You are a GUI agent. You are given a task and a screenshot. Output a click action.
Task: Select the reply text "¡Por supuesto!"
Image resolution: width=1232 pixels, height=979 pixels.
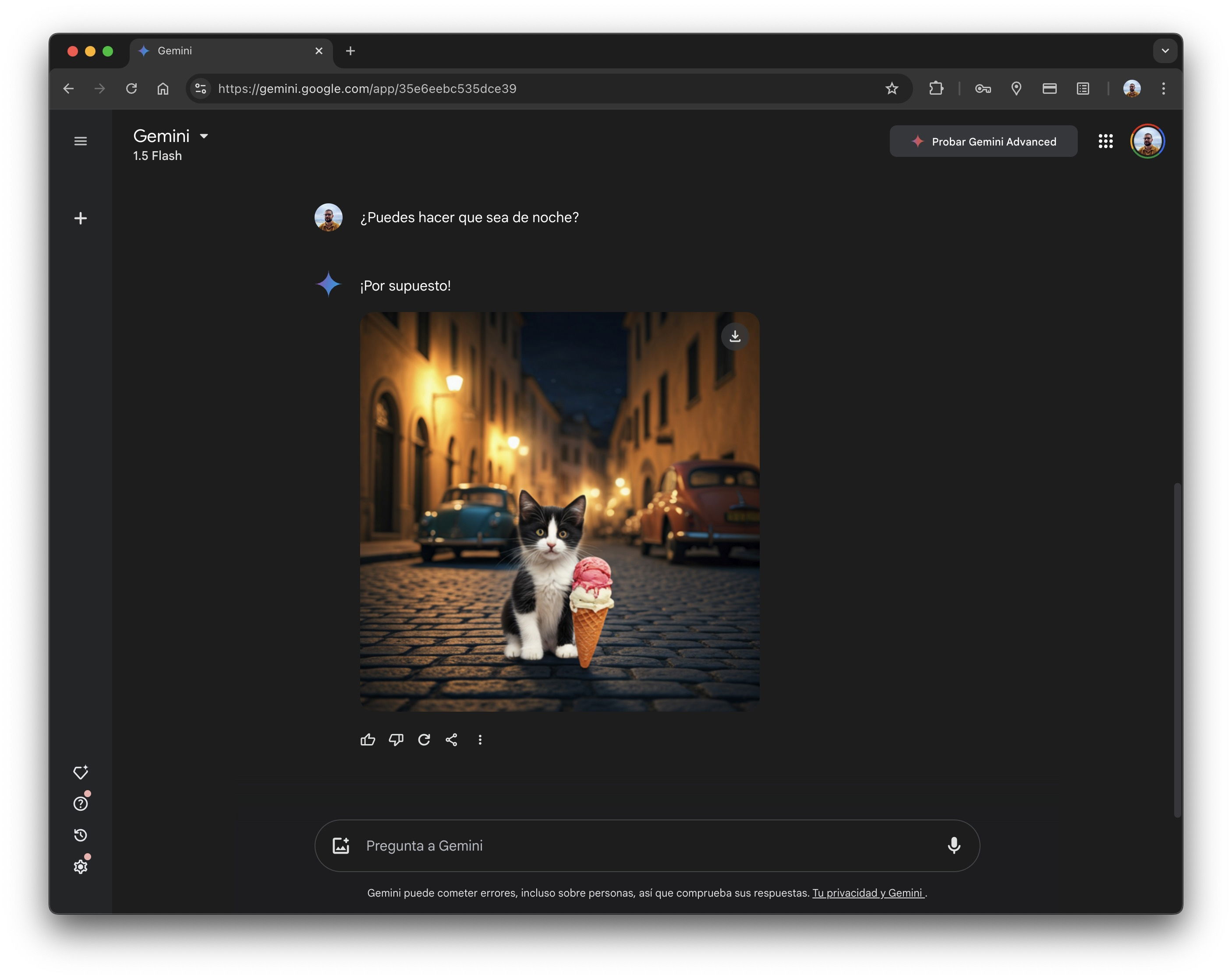pos(405,286)
